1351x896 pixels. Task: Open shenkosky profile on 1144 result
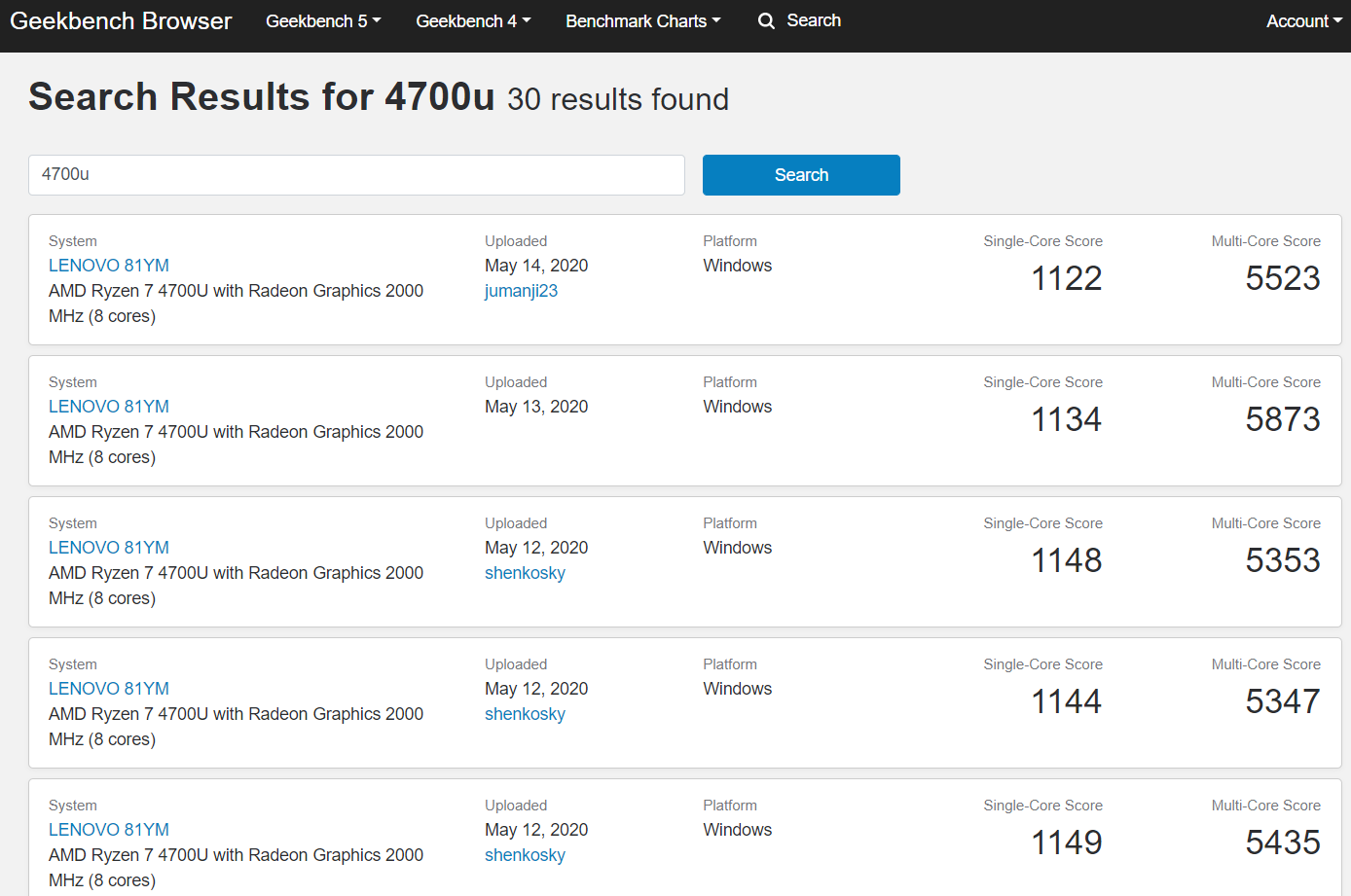[x=525, y=714]
